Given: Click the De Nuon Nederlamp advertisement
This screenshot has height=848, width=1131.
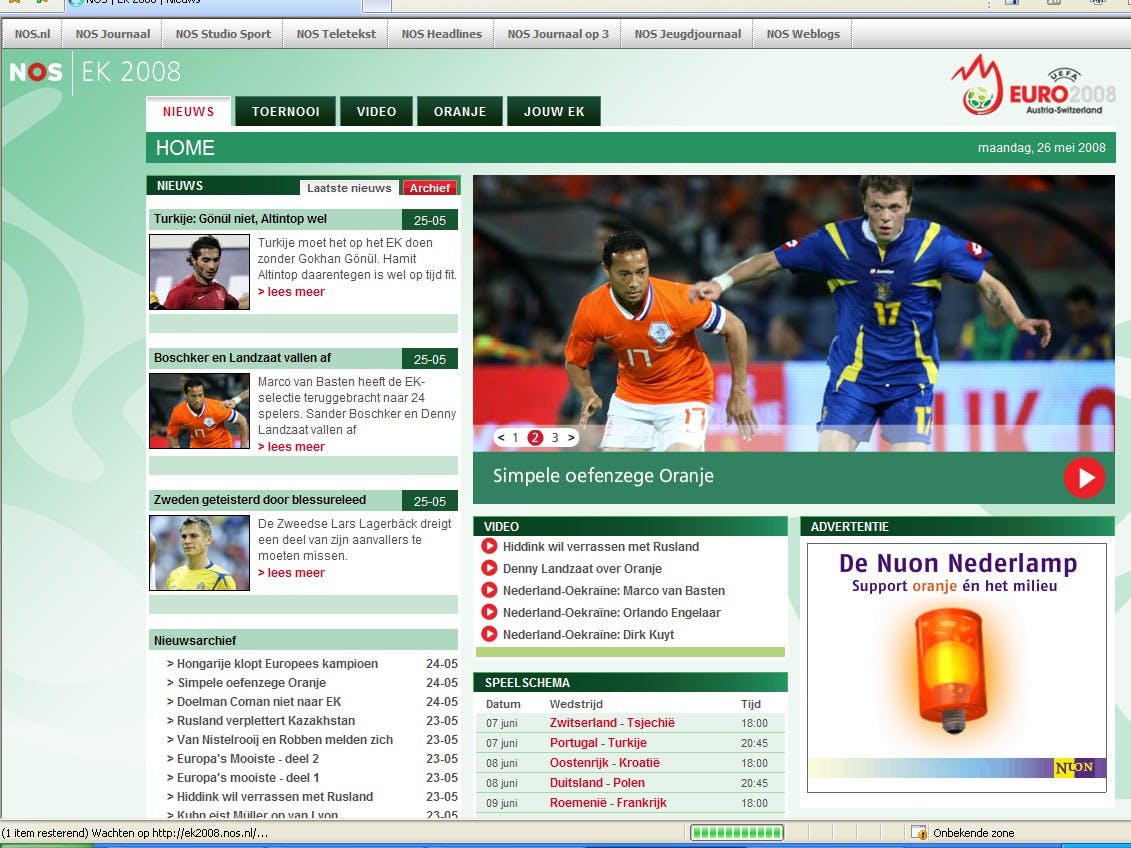Looking at the screenshot, I should [x=956, y=668].
